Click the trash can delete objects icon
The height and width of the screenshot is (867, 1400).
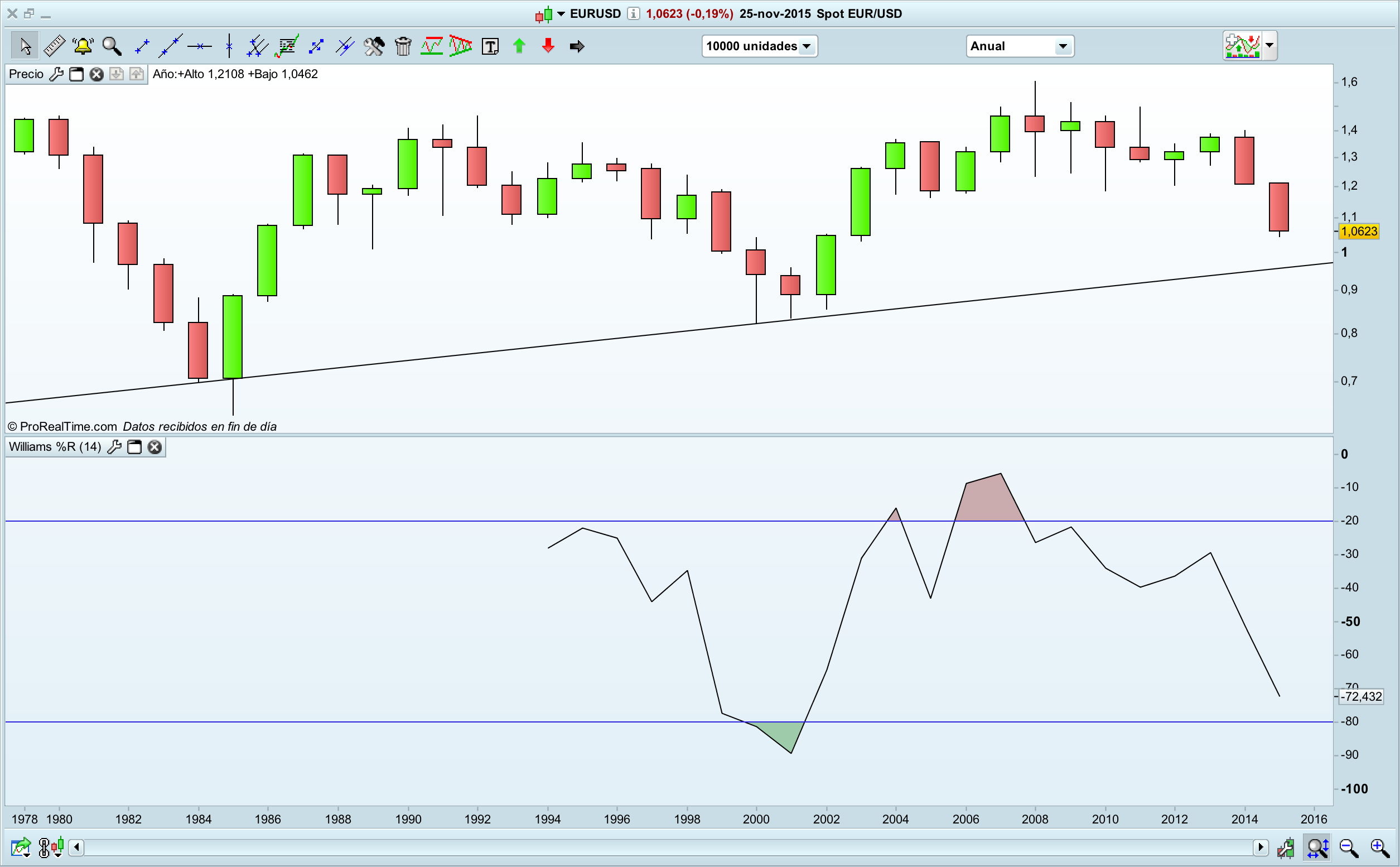pyautogui.click(x=403, y=46)
